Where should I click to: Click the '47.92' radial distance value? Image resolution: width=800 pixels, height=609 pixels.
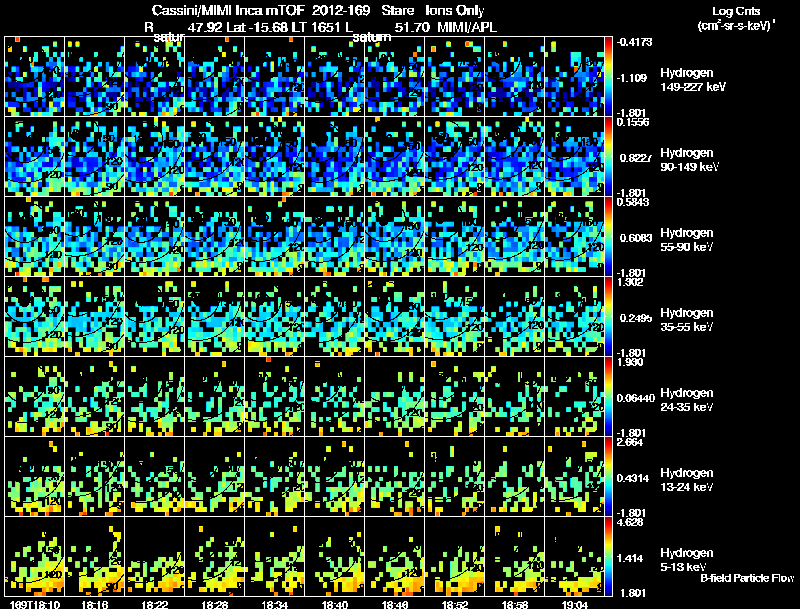tap(205, 27)
